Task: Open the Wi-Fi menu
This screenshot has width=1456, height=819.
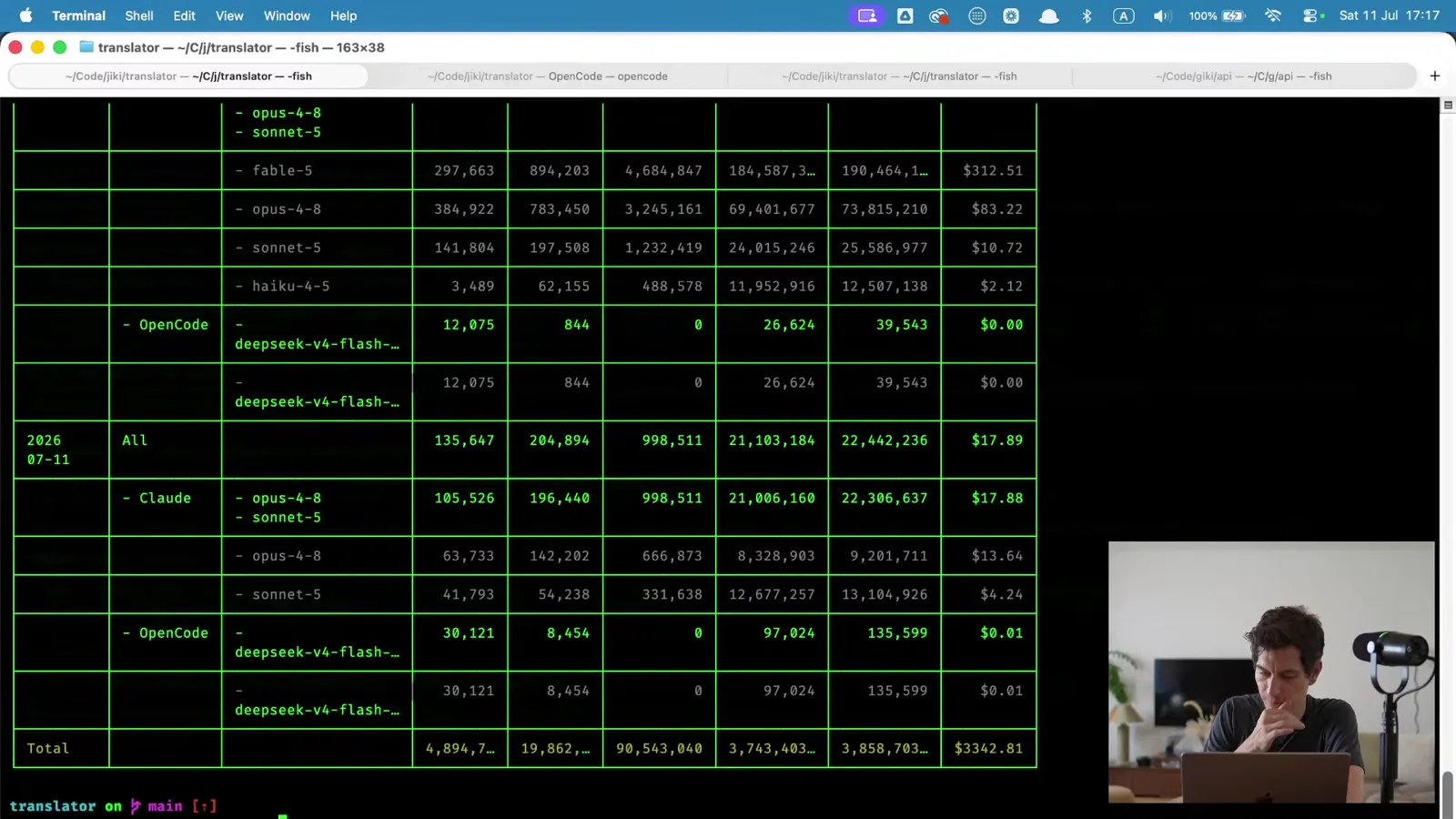Action: tap(1273, 15)
